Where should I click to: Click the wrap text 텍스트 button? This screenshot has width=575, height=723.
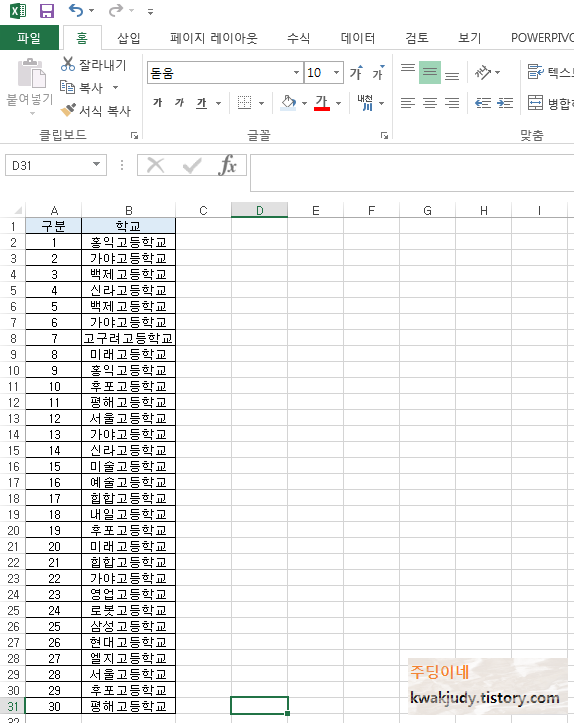click(551, 72)
